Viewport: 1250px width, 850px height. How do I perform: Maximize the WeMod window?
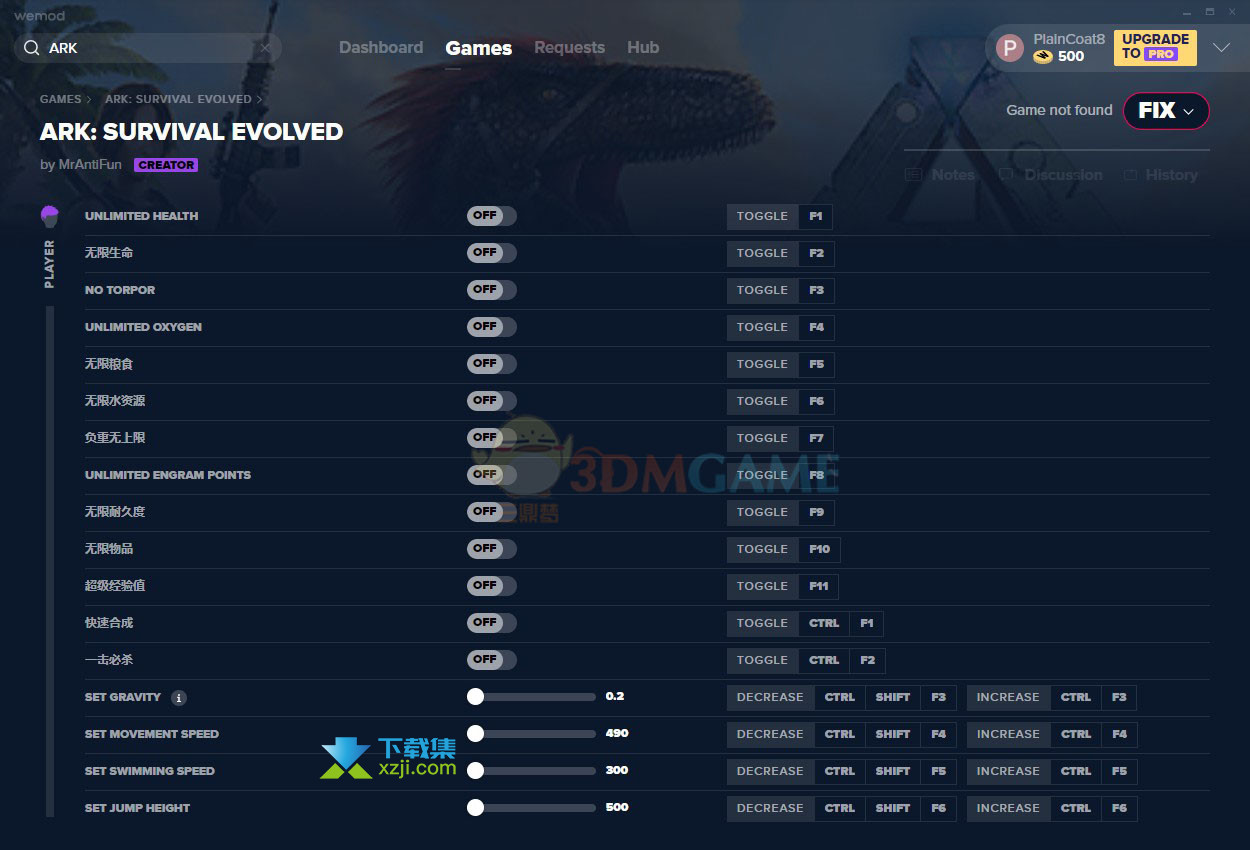coord(1209,12)
